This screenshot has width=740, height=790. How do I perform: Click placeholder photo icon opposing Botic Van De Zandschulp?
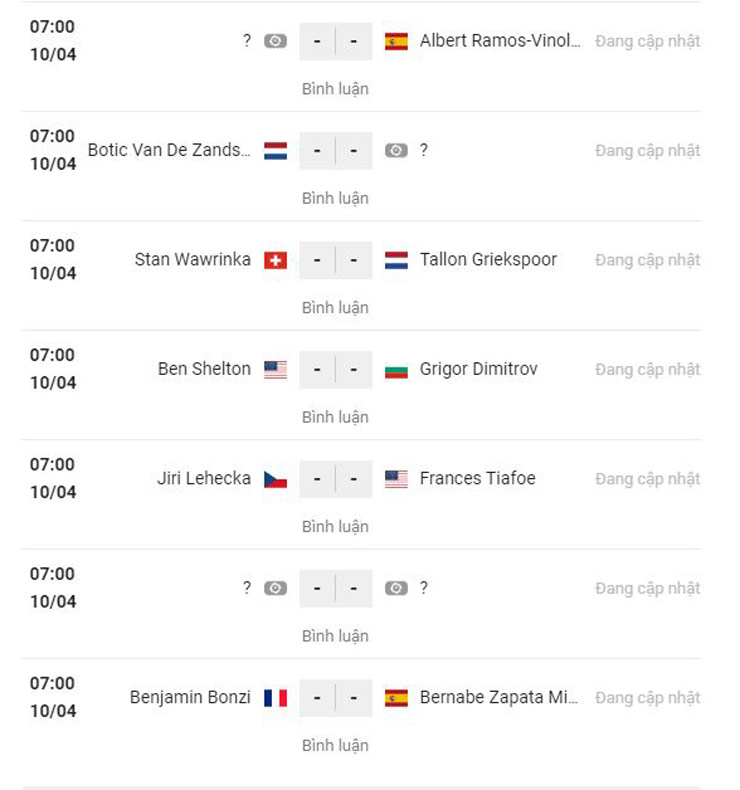coord(396,151)
